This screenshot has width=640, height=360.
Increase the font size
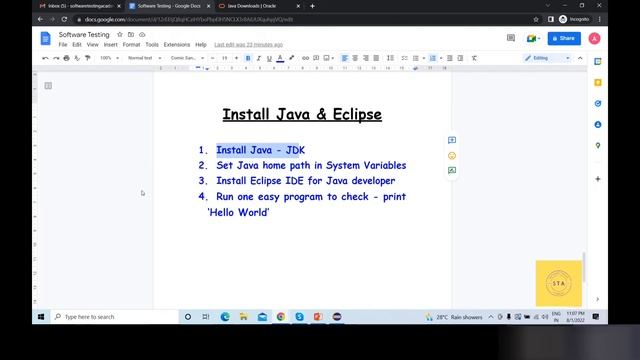236,58
